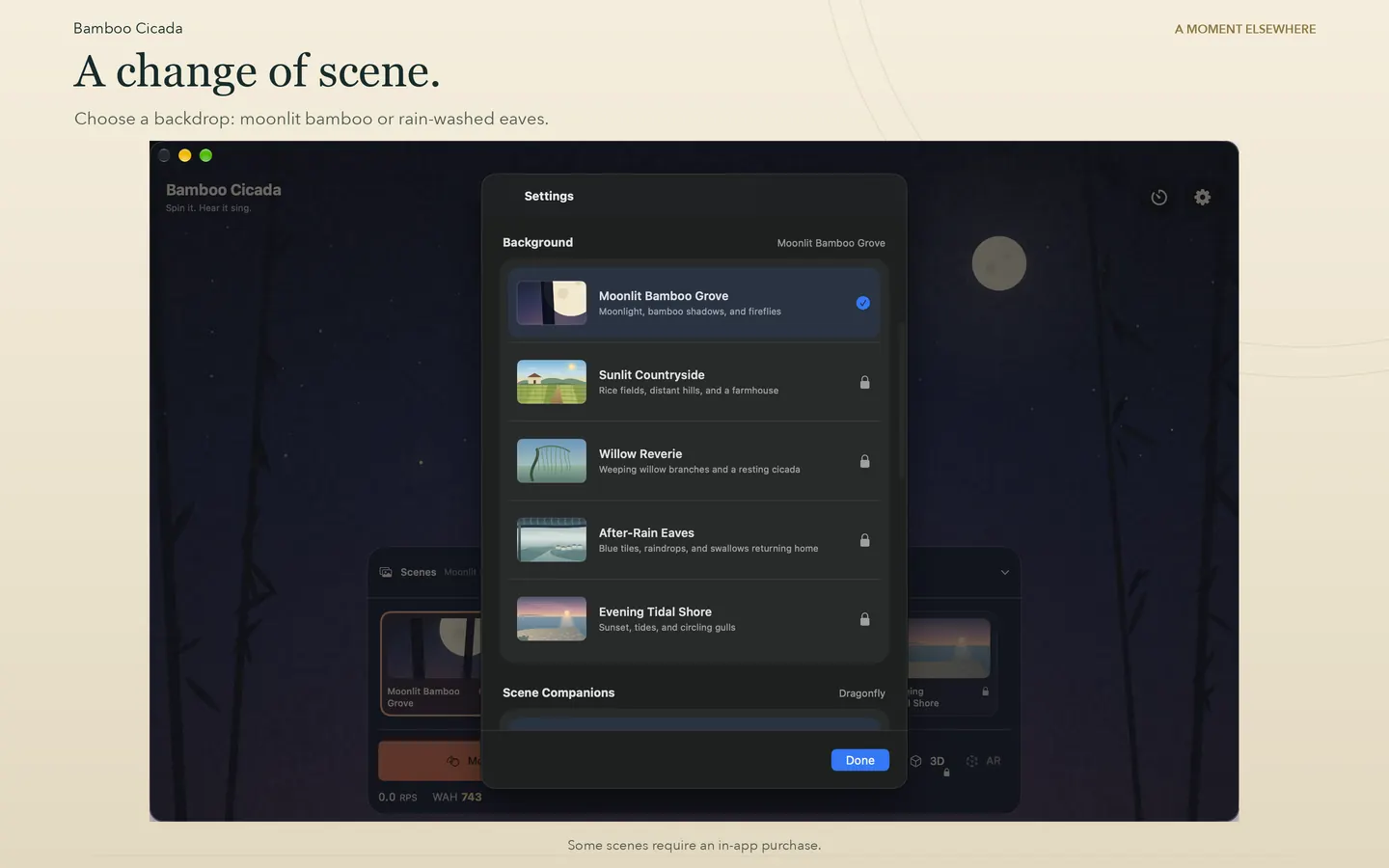Click the orange mode button
Screen dimensions: 1389x868
coord(430,761)
